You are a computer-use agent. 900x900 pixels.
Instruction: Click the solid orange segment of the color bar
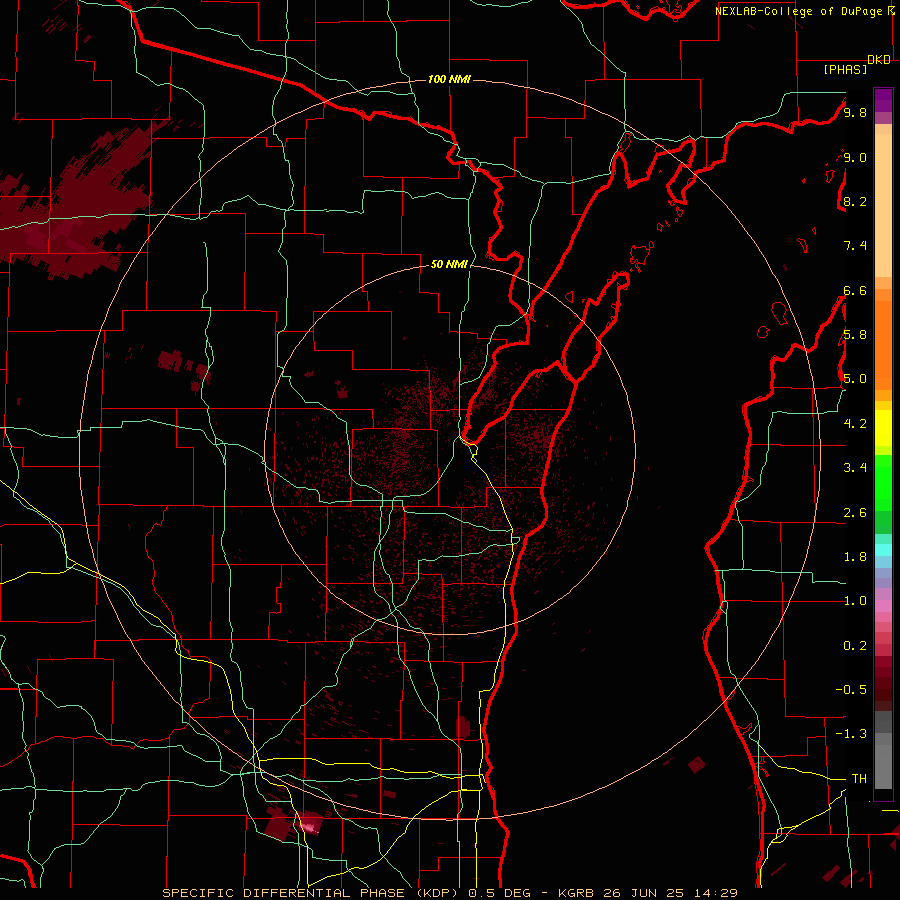click(883, 346)
